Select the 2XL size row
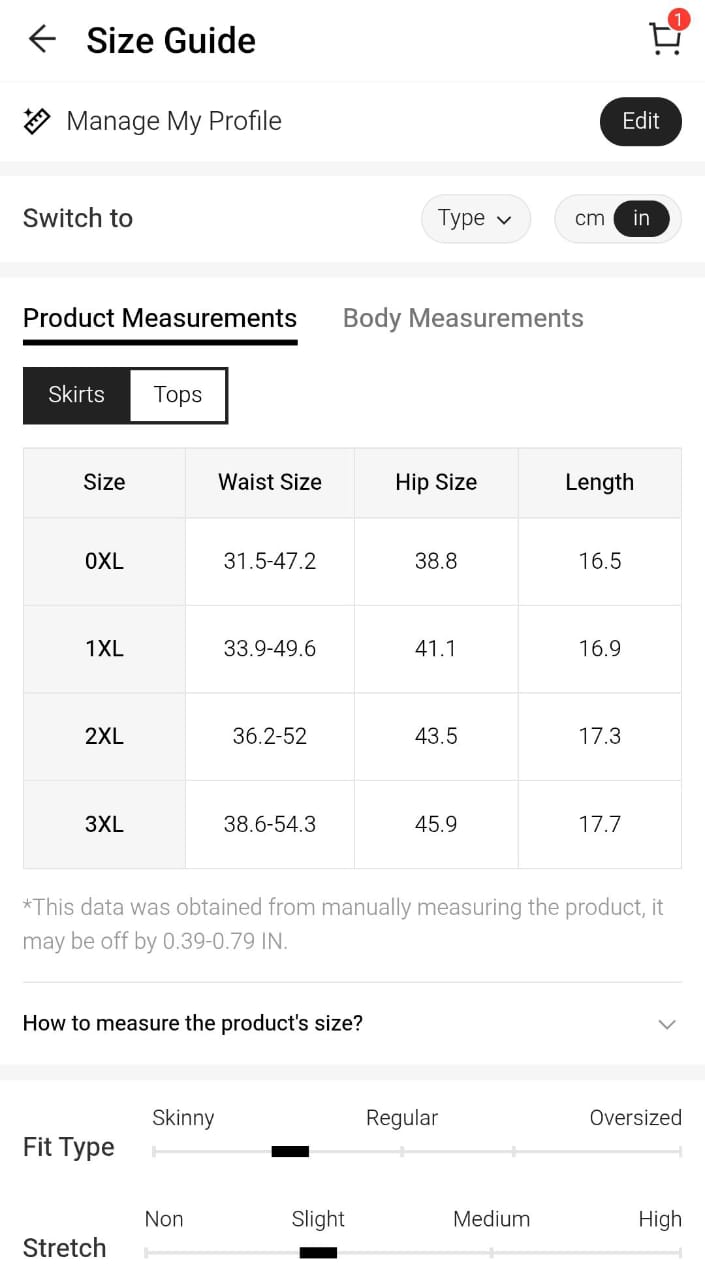The image size is (705, 1280). tap(104, 737)
